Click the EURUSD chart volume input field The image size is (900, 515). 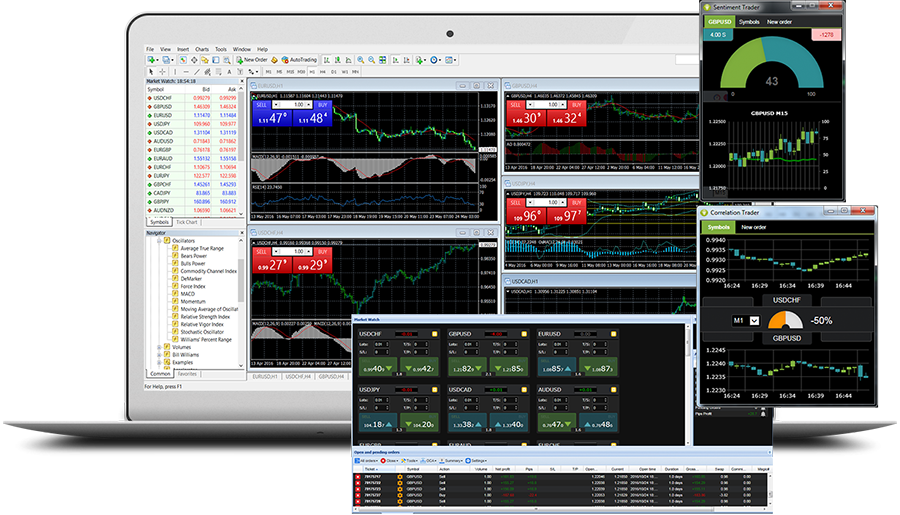[x=293, y=105]
